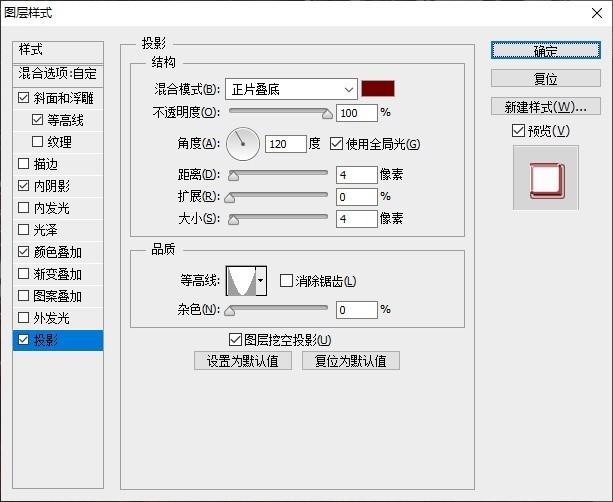Enable 消除锯齿 checkbox
This screenshot has height=502, width=613.
287,281
